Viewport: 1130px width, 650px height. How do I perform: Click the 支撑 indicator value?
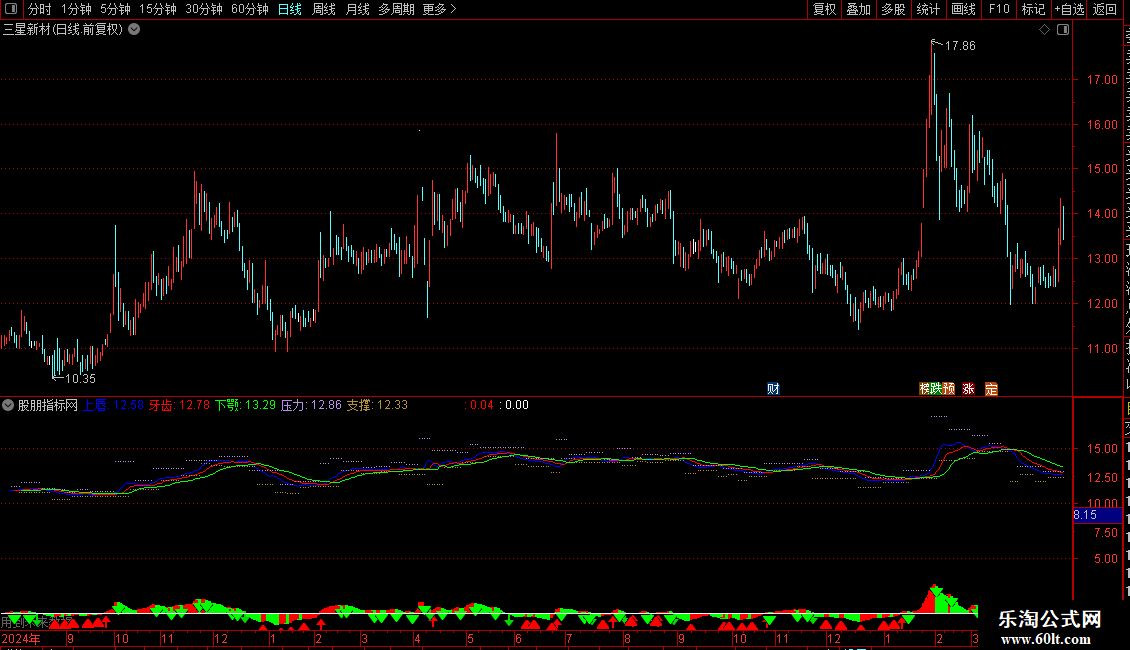(377, 406)
